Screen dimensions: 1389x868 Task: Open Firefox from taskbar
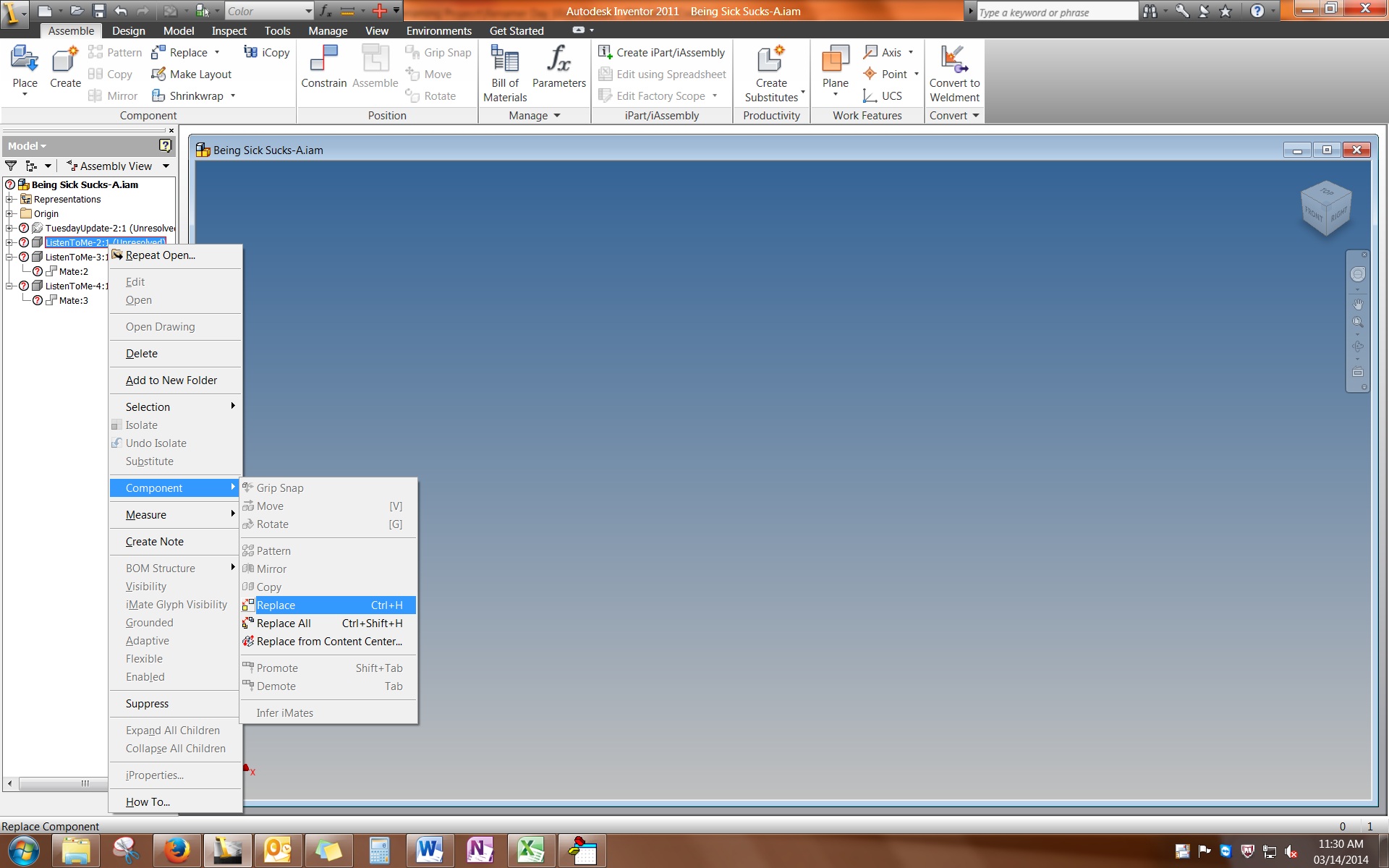point(177,850)
